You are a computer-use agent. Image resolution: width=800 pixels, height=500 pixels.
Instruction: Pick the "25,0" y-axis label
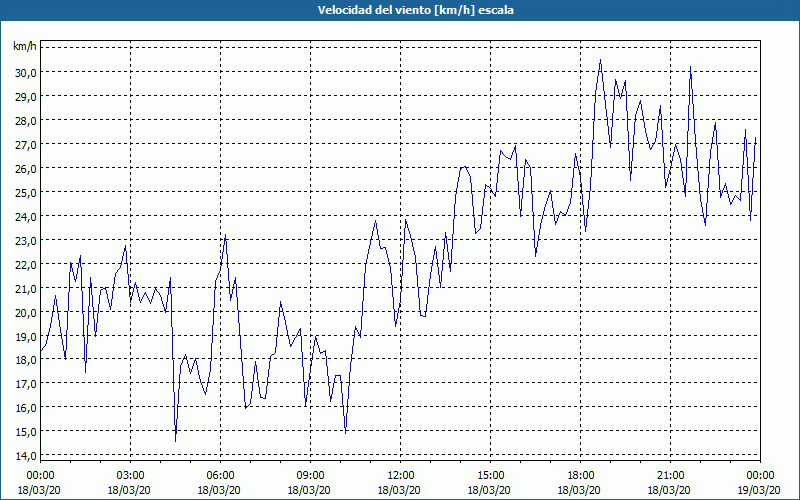coord(26,192)
